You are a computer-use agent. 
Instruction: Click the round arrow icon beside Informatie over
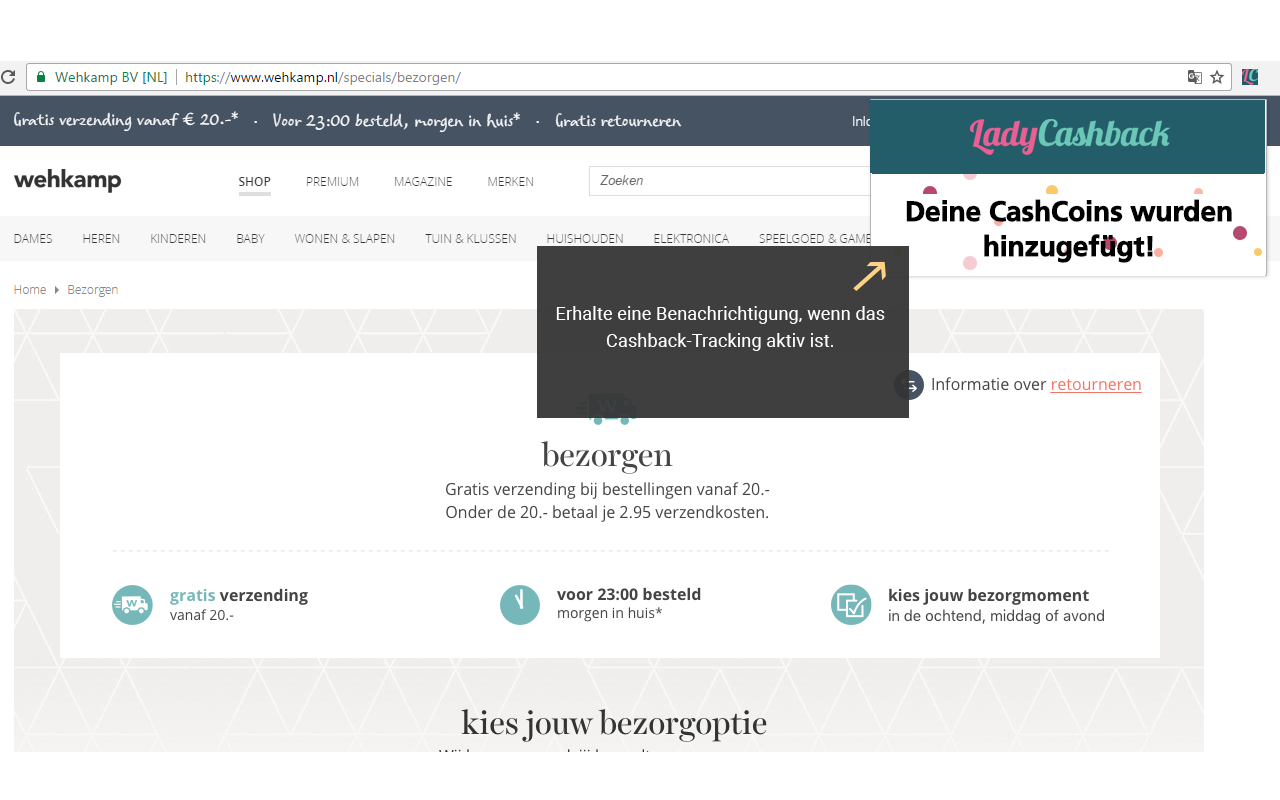[x=909, y=385]
